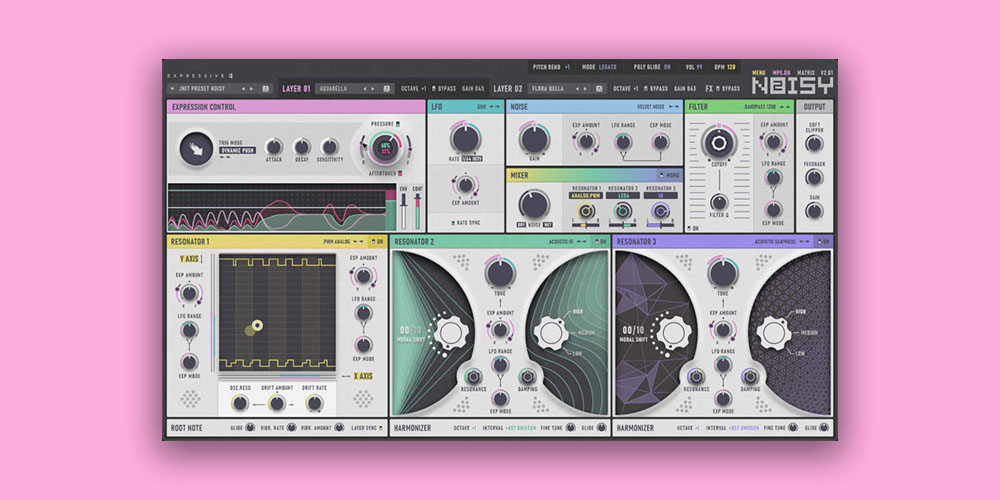Screen dimensions: 1000x500
Task: Toggle Resonator 1 ON switch
Action: (x=377, y=241)
